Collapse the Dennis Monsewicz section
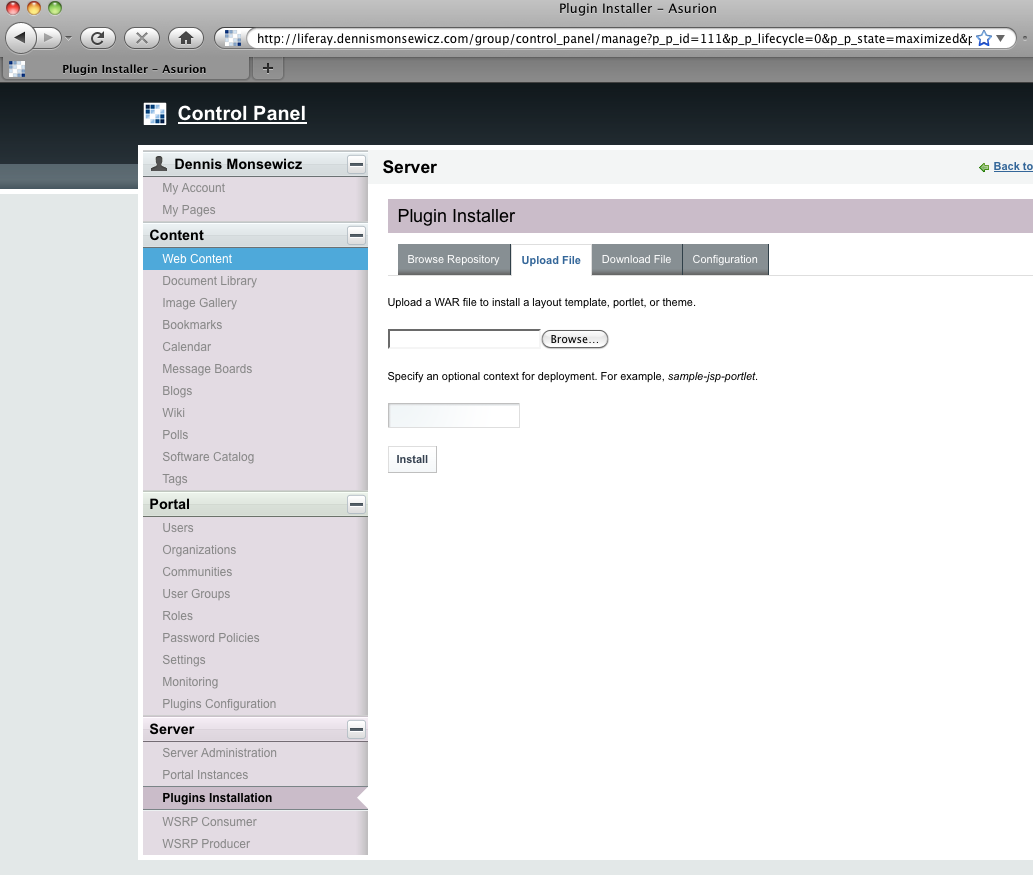The image size is (1033, 875). [x=356, y=164]
